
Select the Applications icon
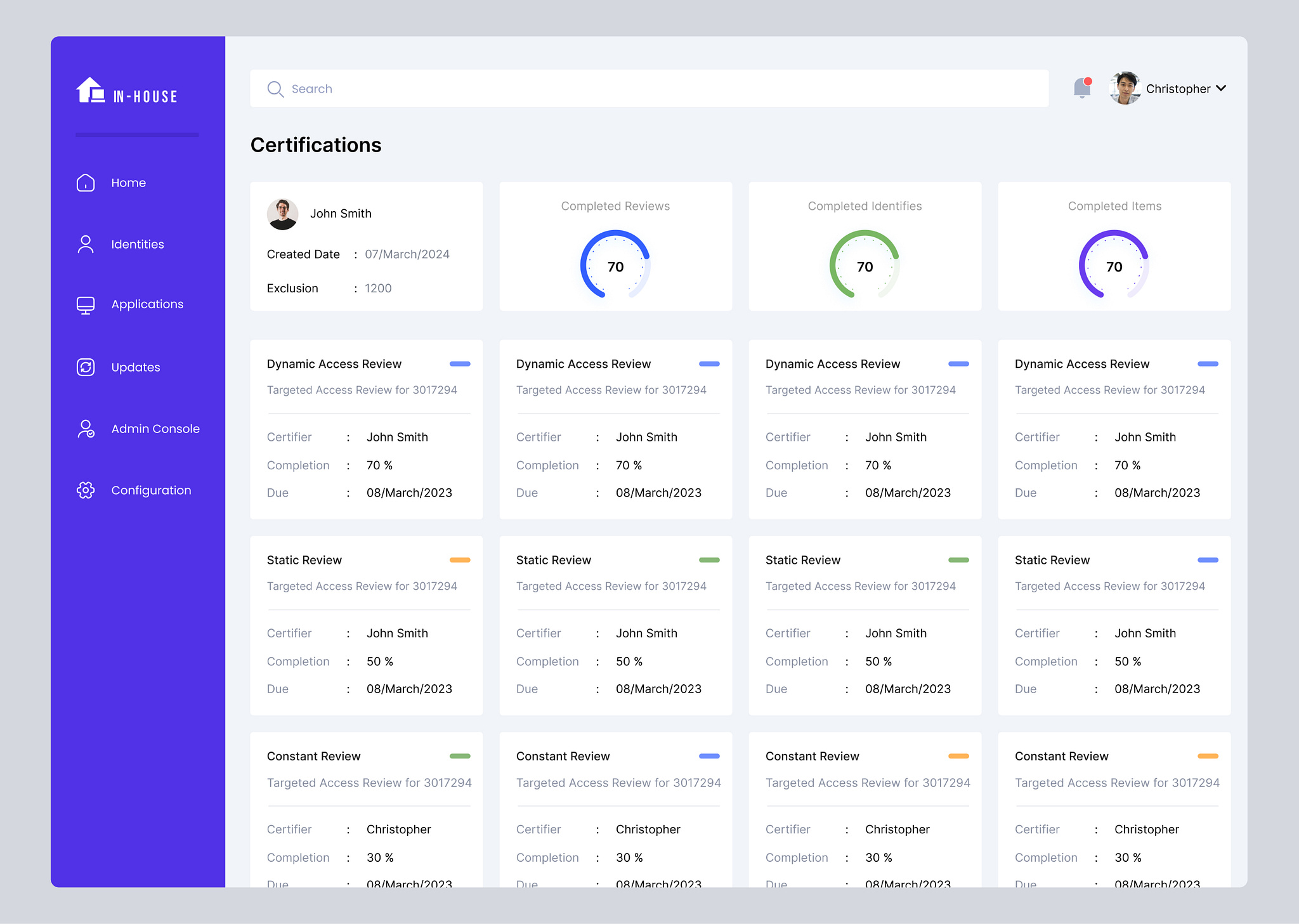click(x=85, y=304)
